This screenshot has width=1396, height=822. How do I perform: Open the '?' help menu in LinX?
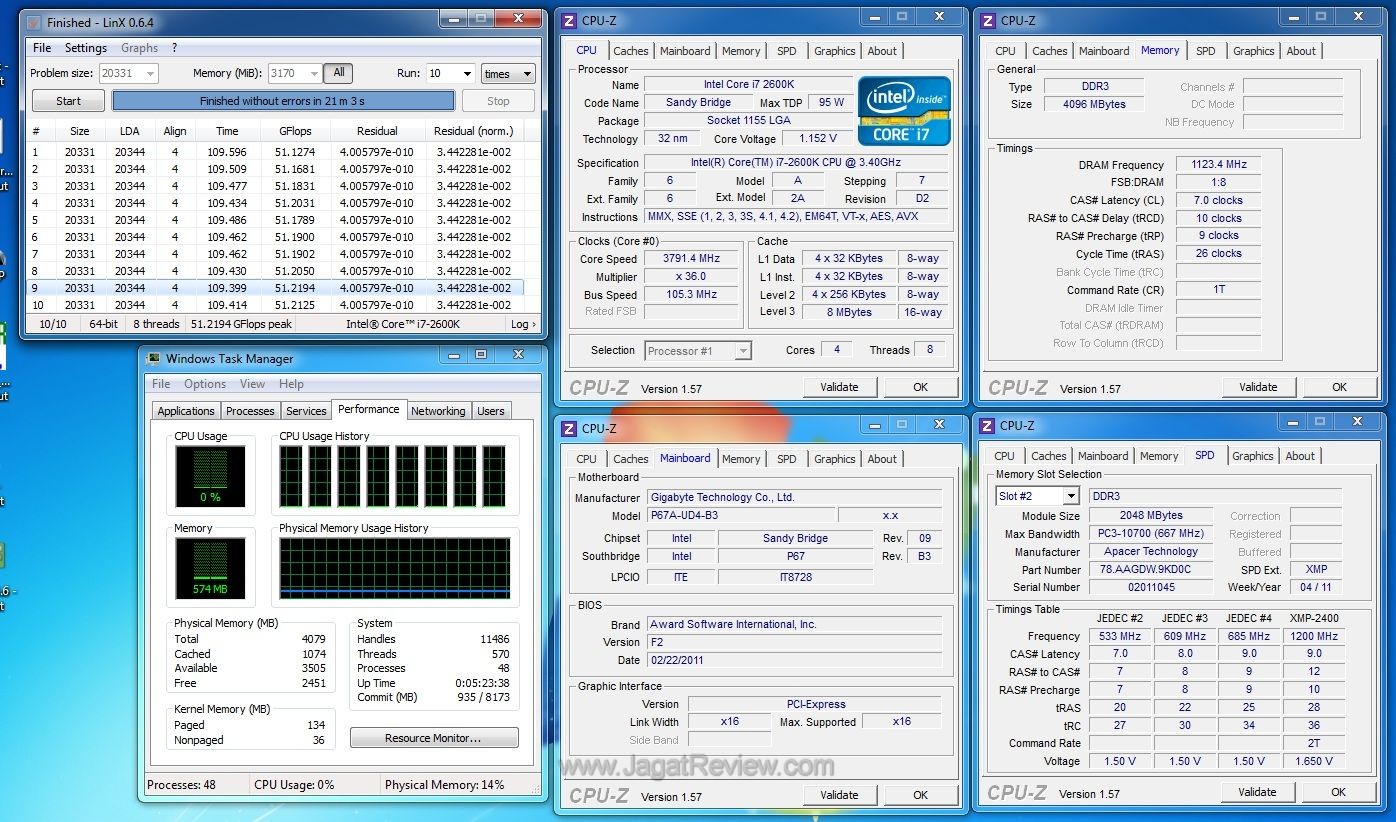(174, 48)
